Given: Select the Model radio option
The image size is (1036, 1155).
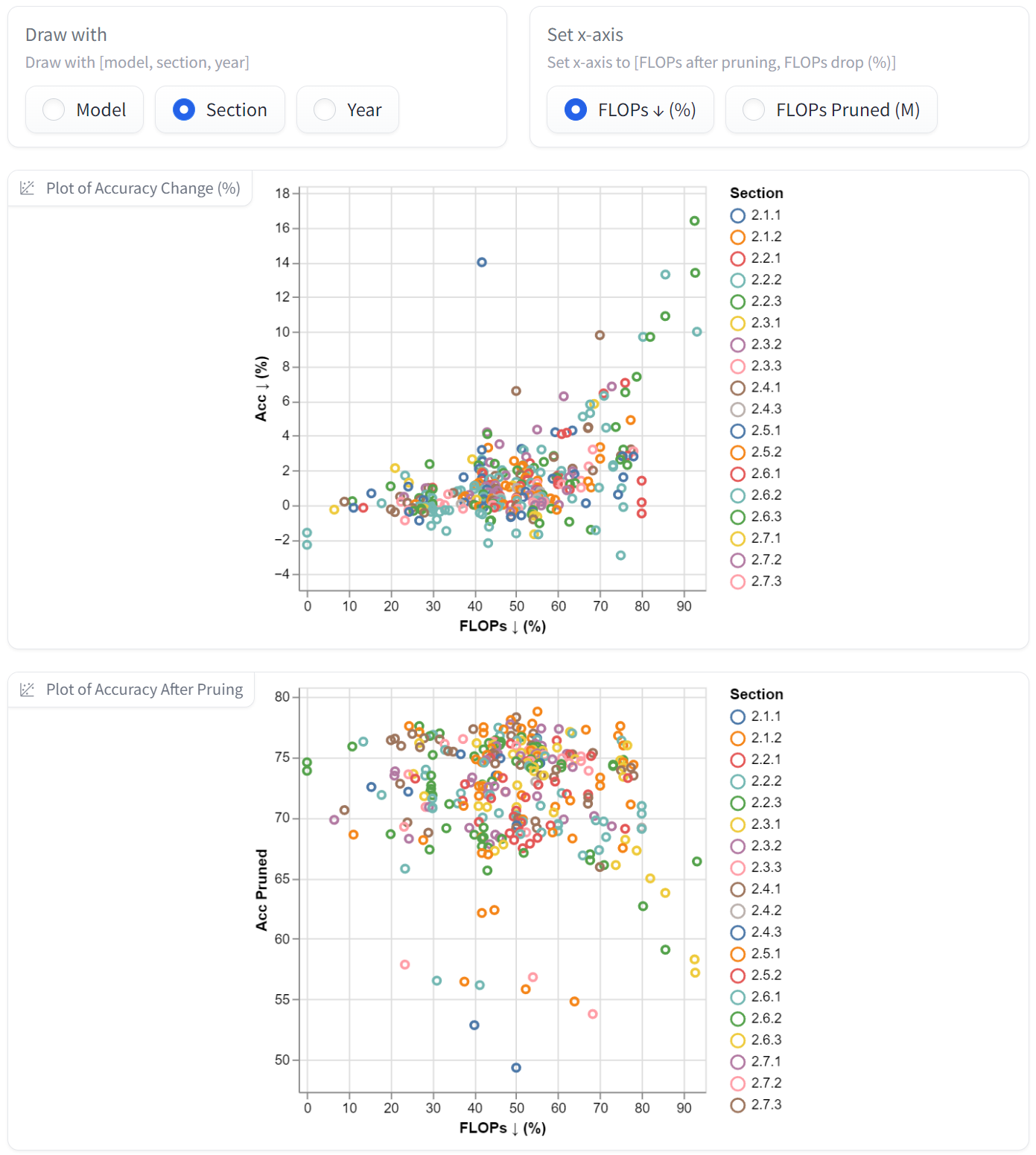Looking at the screenshot, I should (x=84, y=109).
